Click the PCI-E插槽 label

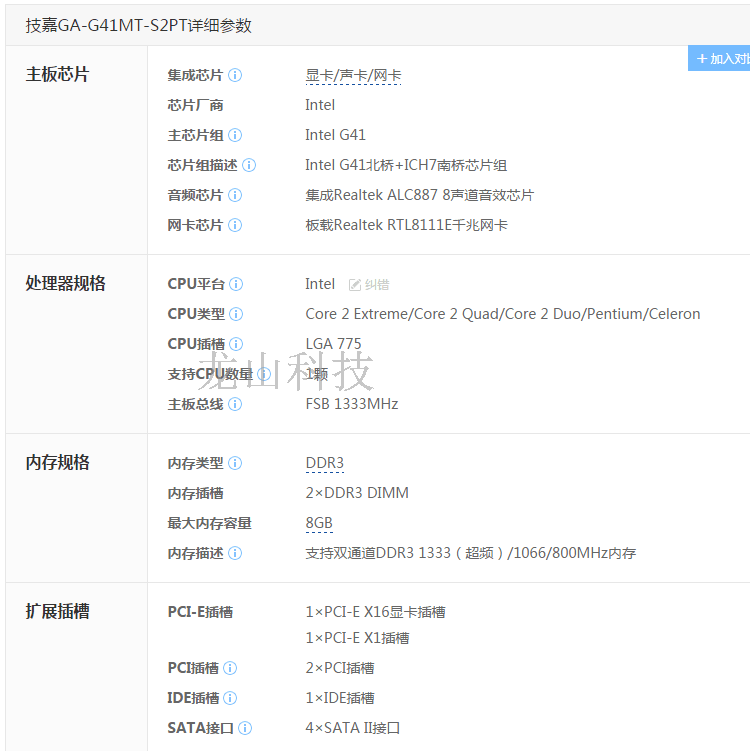[200, 612]
